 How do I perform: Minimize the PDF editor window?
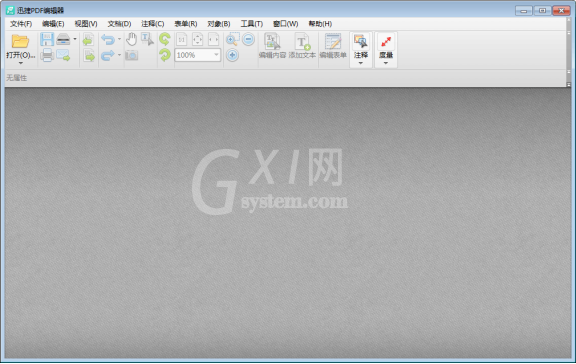point(524,11)
